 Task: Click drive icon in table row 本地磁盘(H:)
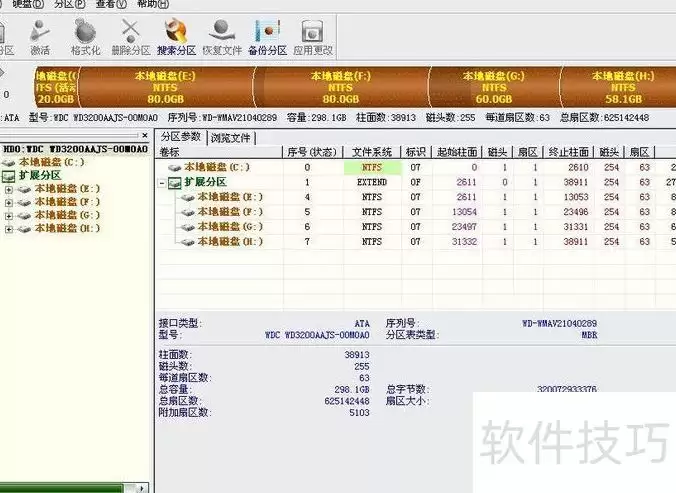tap(188, 242)
